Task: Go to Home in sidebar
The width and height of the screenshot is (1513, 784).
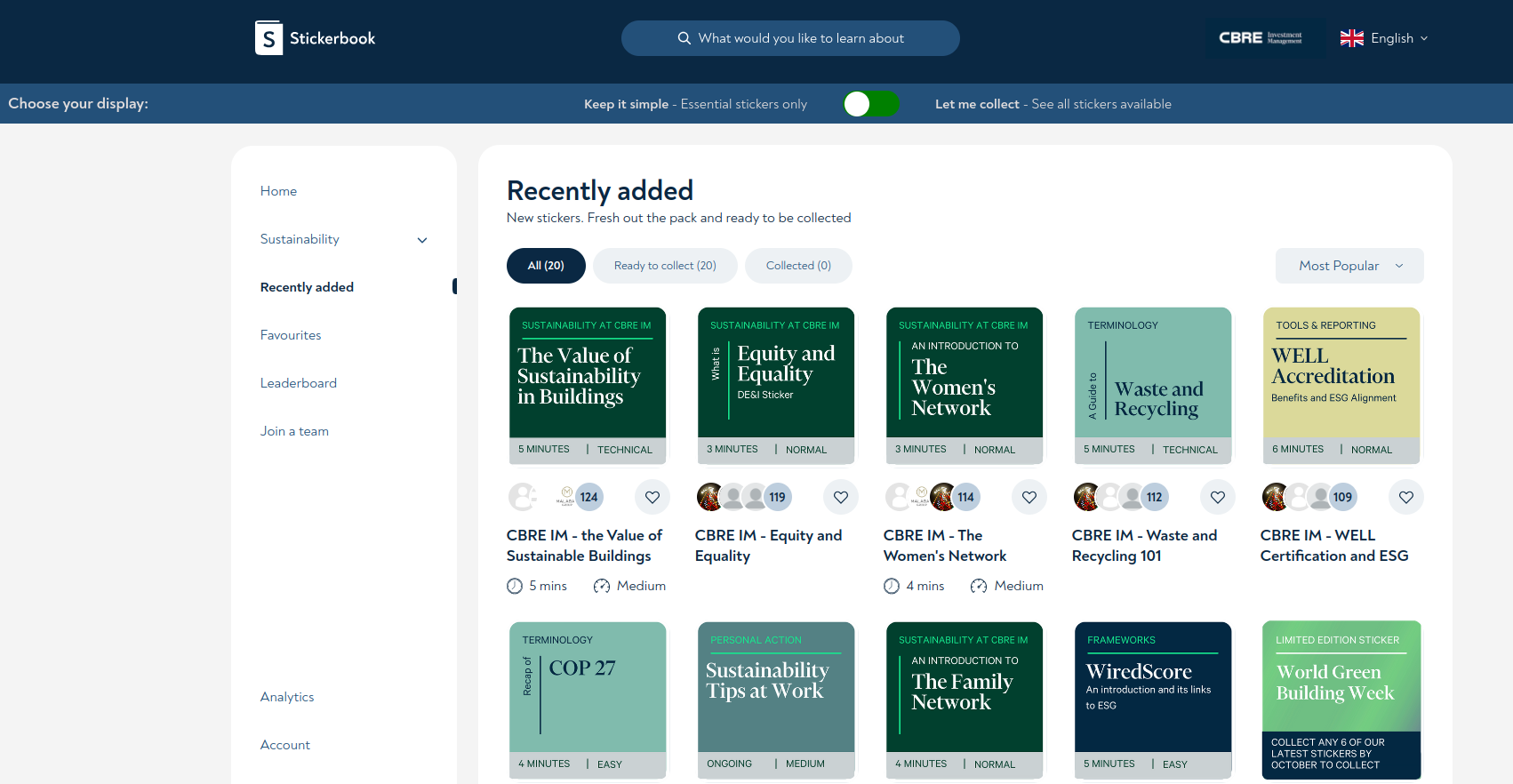Action: (x=278, y=191)
